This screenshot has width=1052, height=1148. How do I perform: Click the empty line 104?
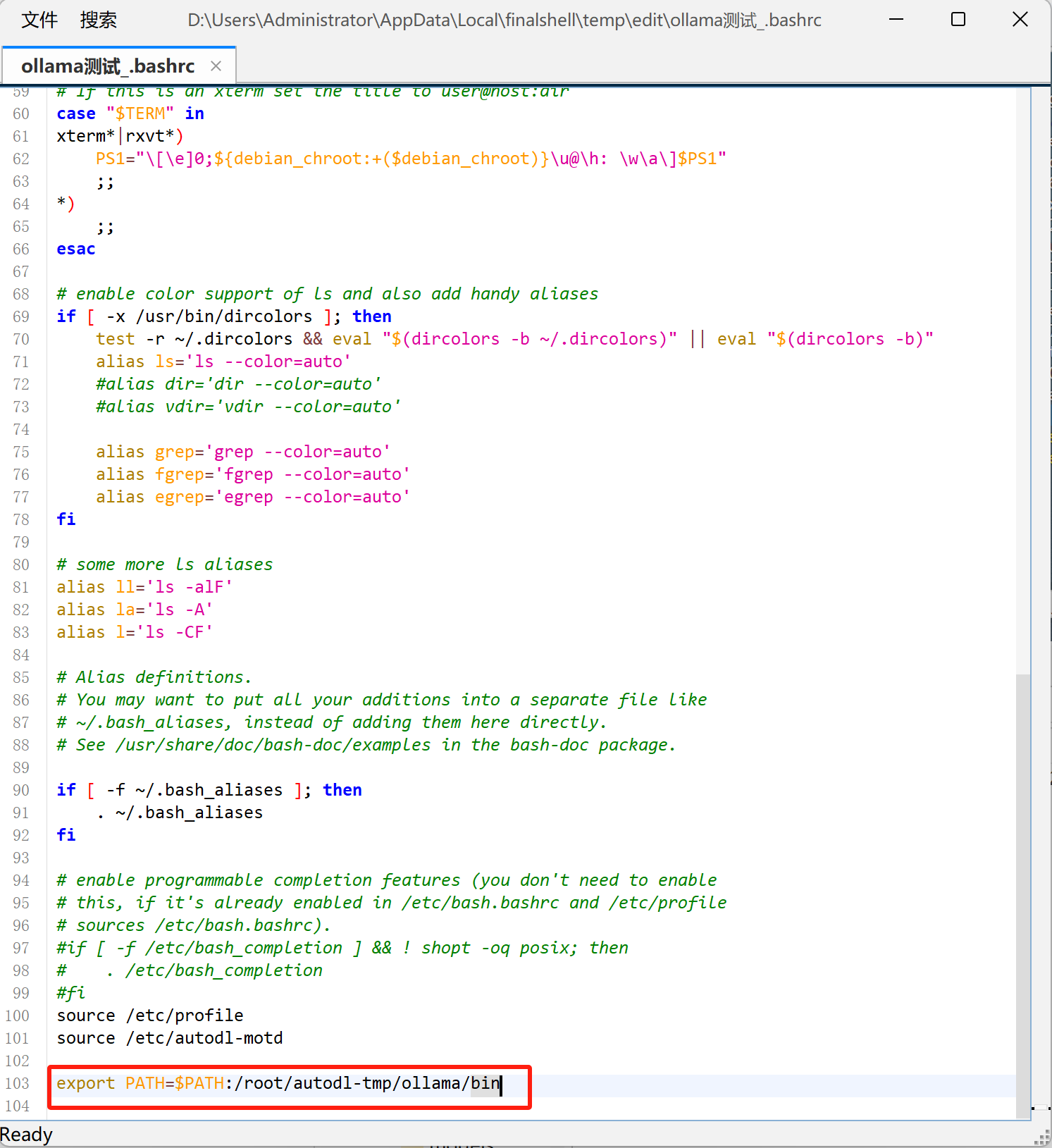pos(532,1106)
